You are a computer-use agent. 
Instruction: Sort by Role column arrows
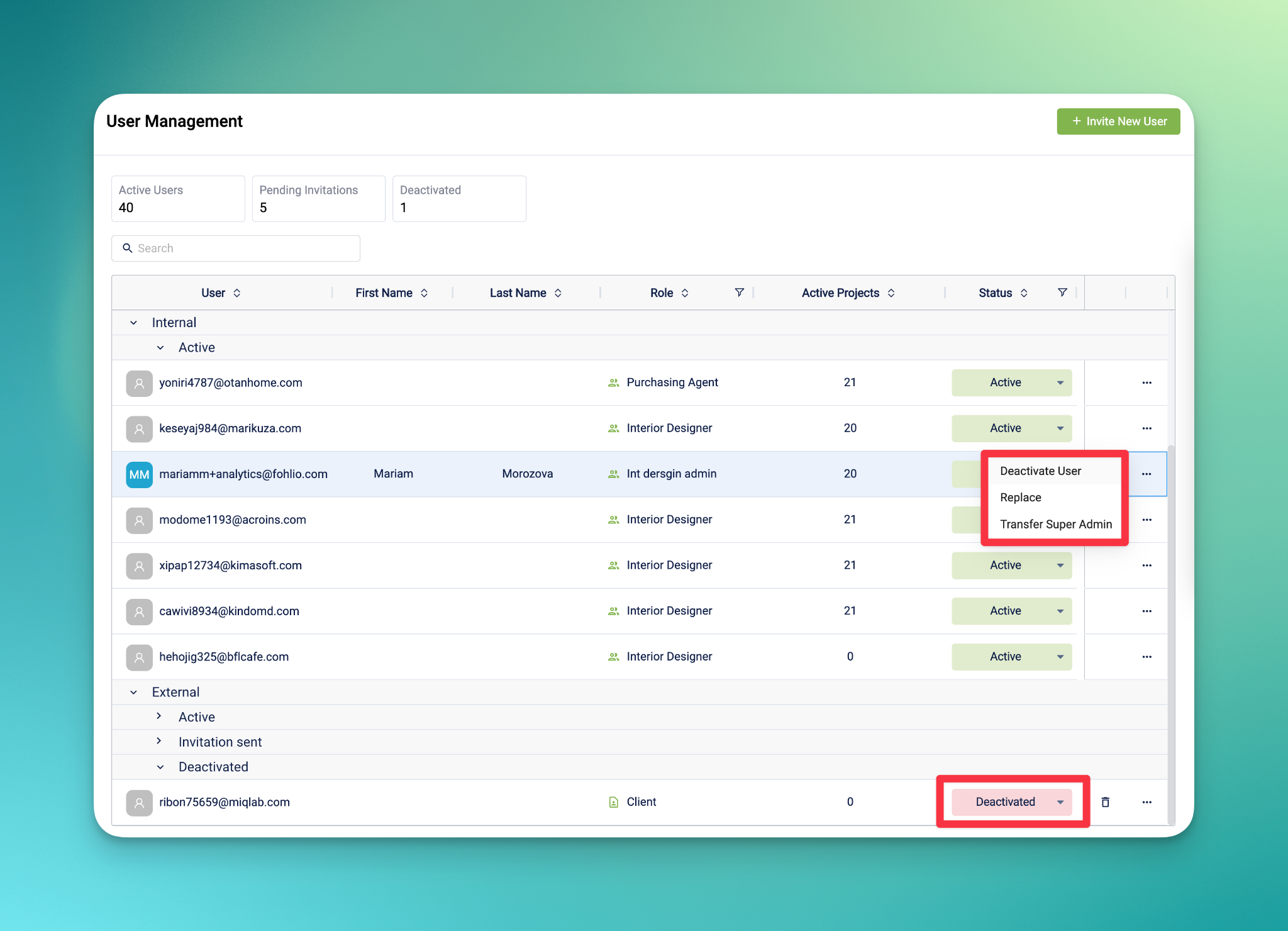coord(685,293)
